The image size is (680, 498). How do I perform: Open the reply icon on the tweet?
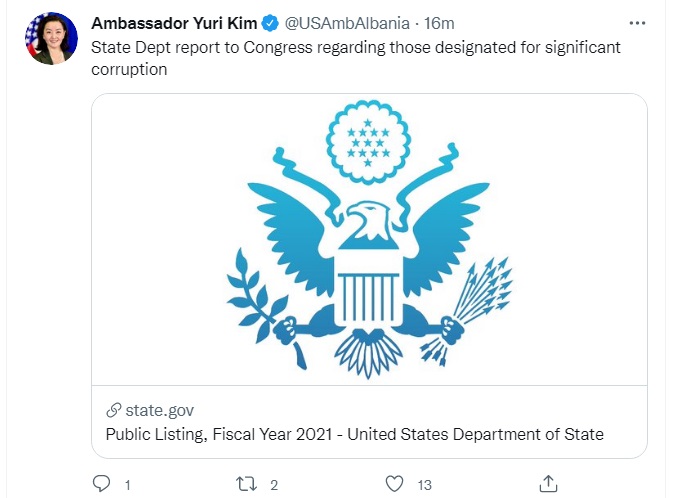click(100, 484)
